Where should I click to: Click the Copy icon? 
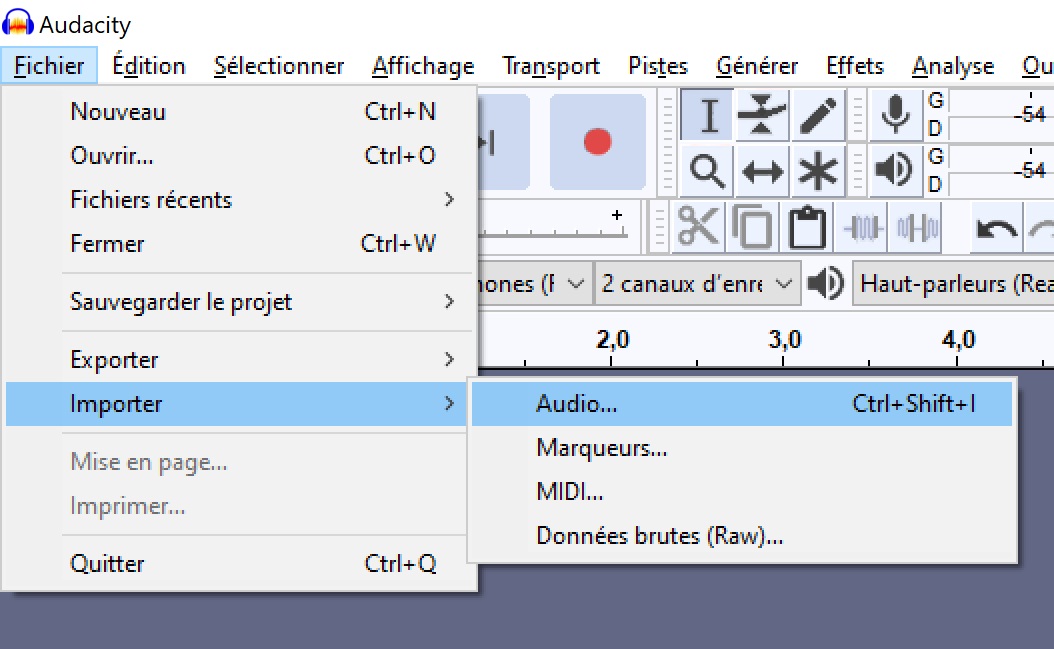pyautogui.click(x=752, y=227)
